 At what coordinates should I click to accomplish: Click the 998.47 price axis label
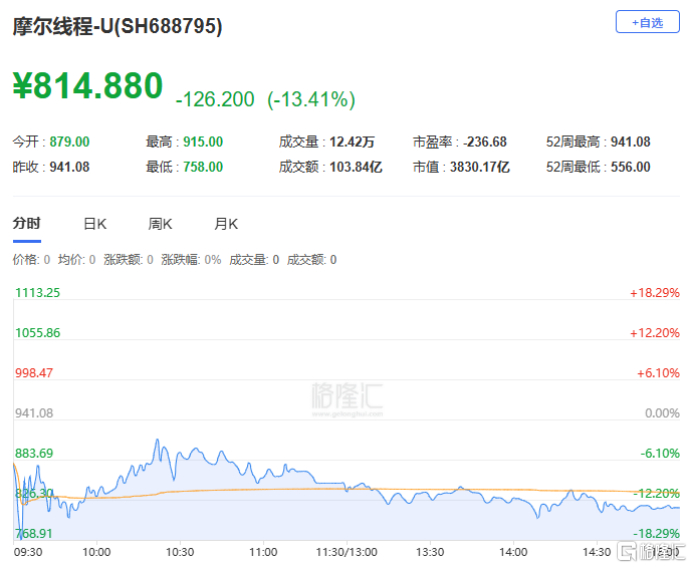click(x=34, y=373)
